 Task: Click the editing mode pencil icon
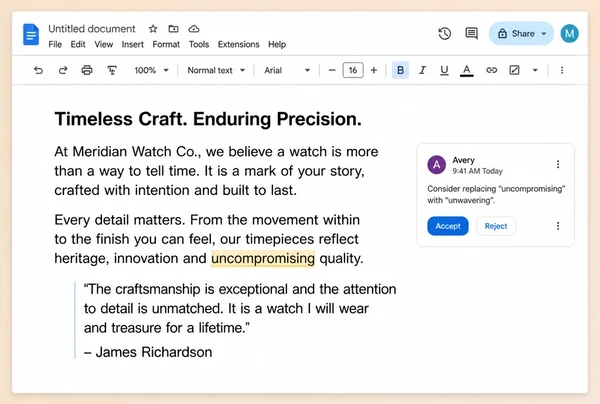coord(514,70)
